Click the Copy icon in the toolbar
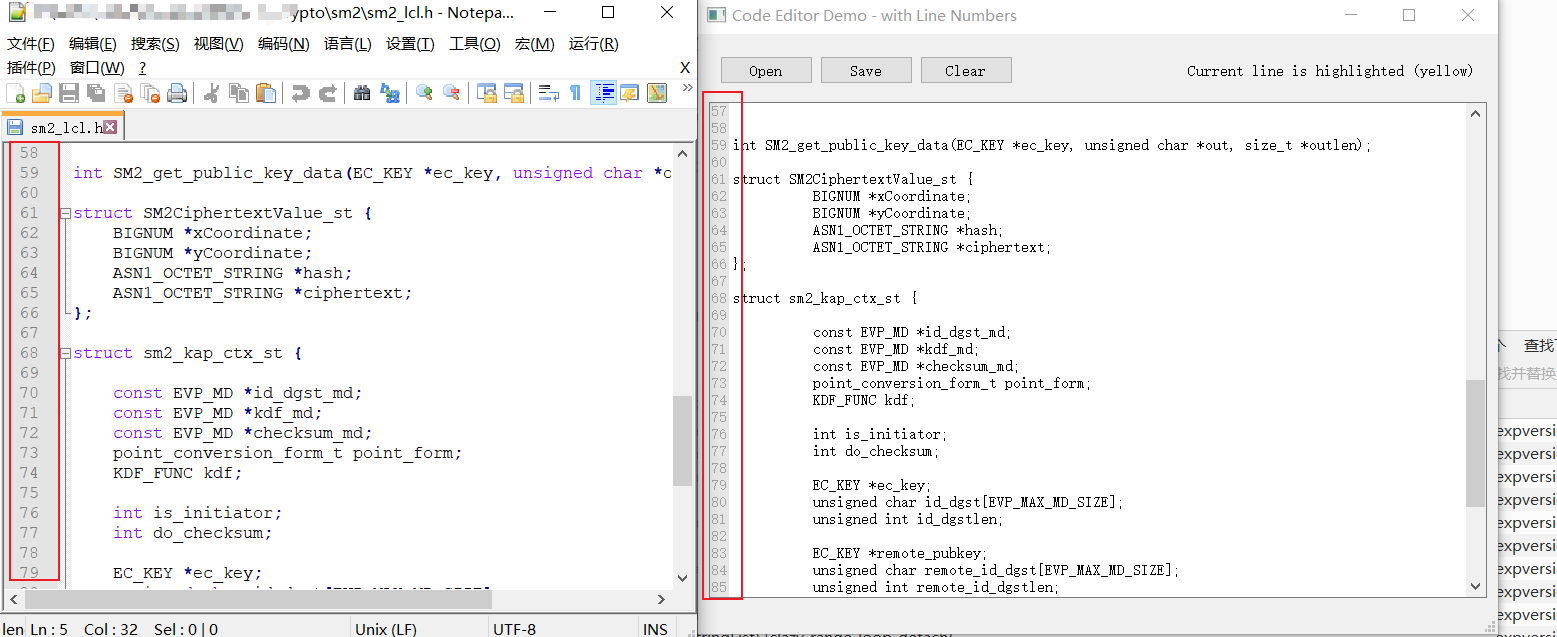This screenshot has height=637, width=1557. point(239,93)
